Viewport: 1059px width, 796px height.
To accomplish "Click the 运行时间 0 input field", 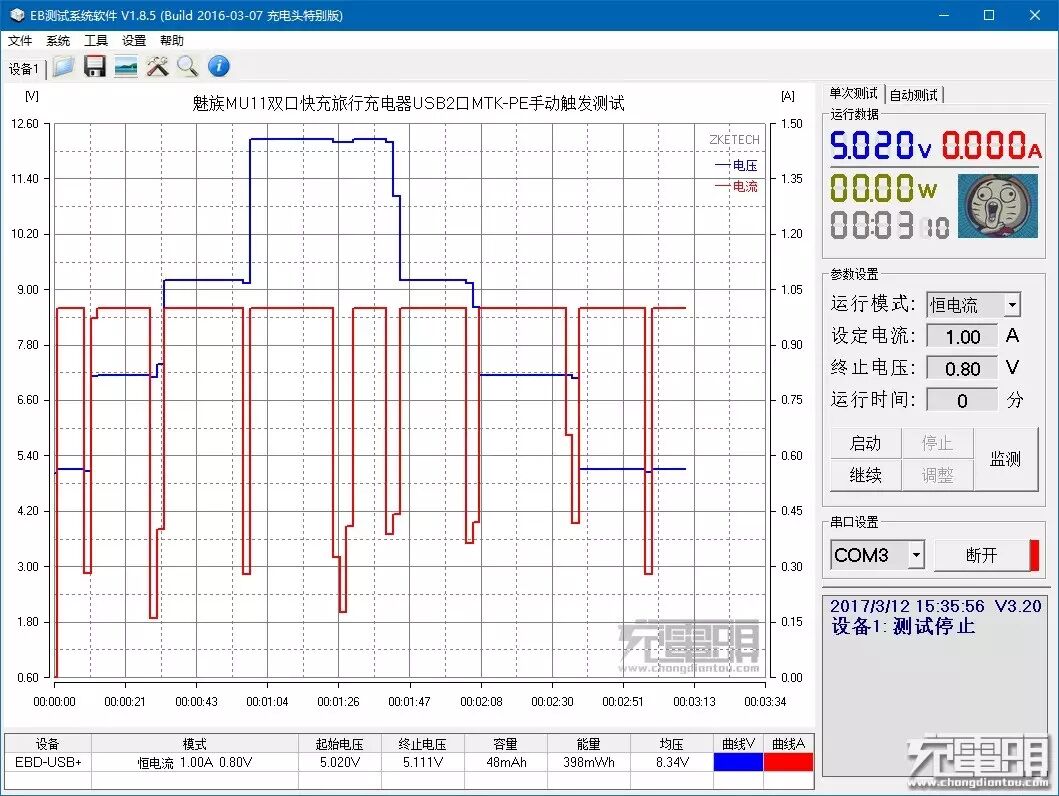I will click(x=962, y=400).
